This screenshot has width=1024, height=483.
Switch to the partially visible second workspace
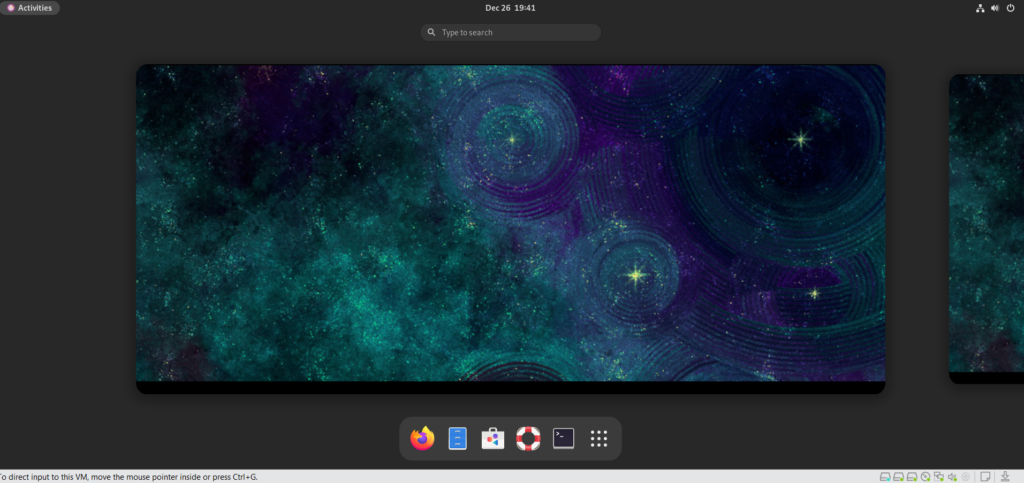(986, 228)
